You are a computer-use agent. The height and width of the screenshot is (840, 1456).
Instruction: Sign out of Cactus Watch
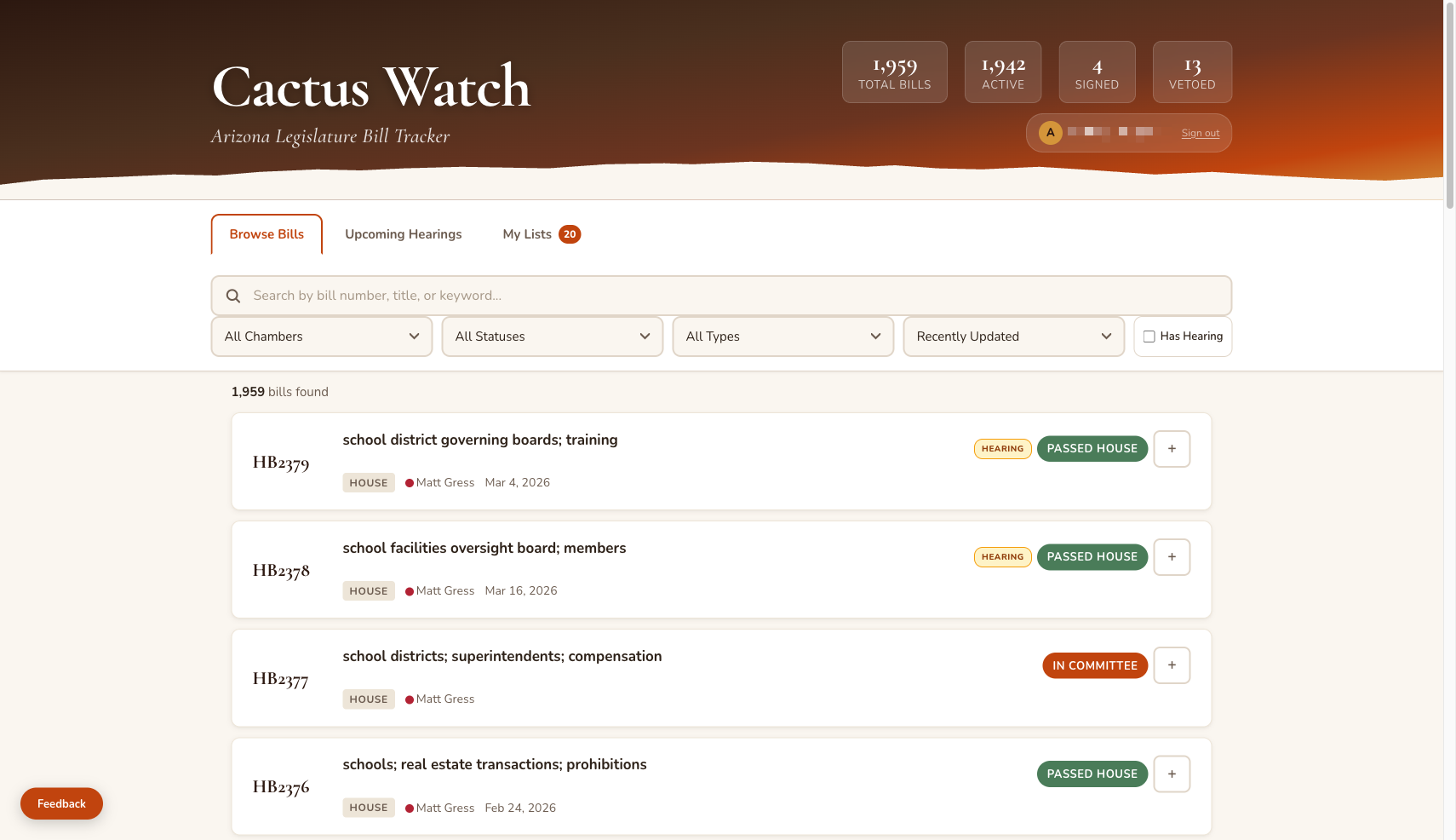1200,133
